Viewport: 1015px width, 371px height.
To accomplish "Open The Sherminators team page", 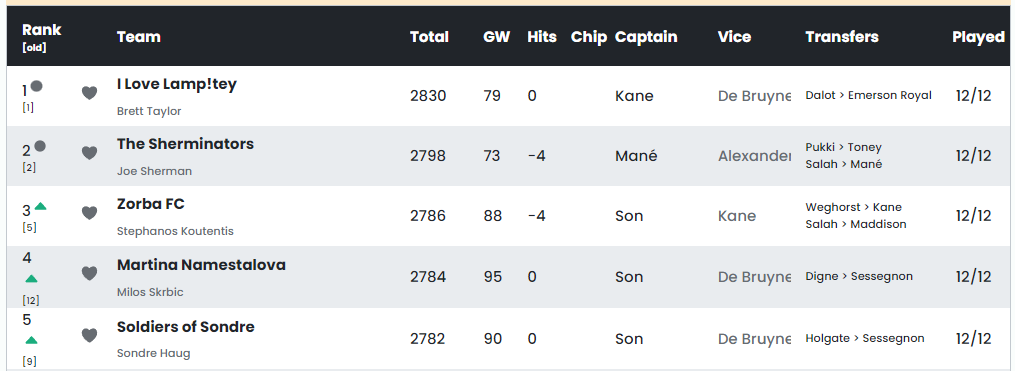I will pyautogui.click(x=185, y=144).
